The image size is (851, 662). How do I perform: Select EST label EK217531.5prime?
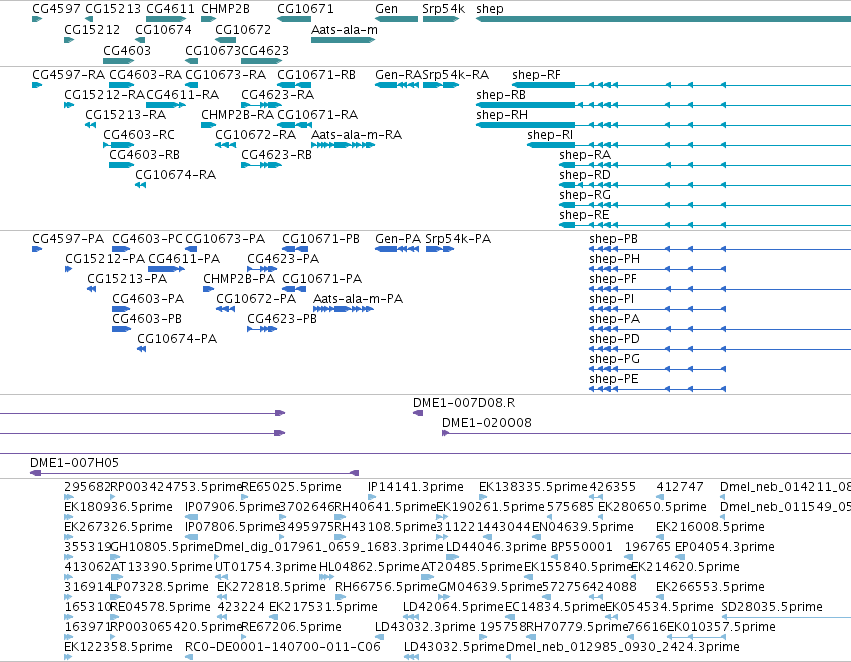323,607
